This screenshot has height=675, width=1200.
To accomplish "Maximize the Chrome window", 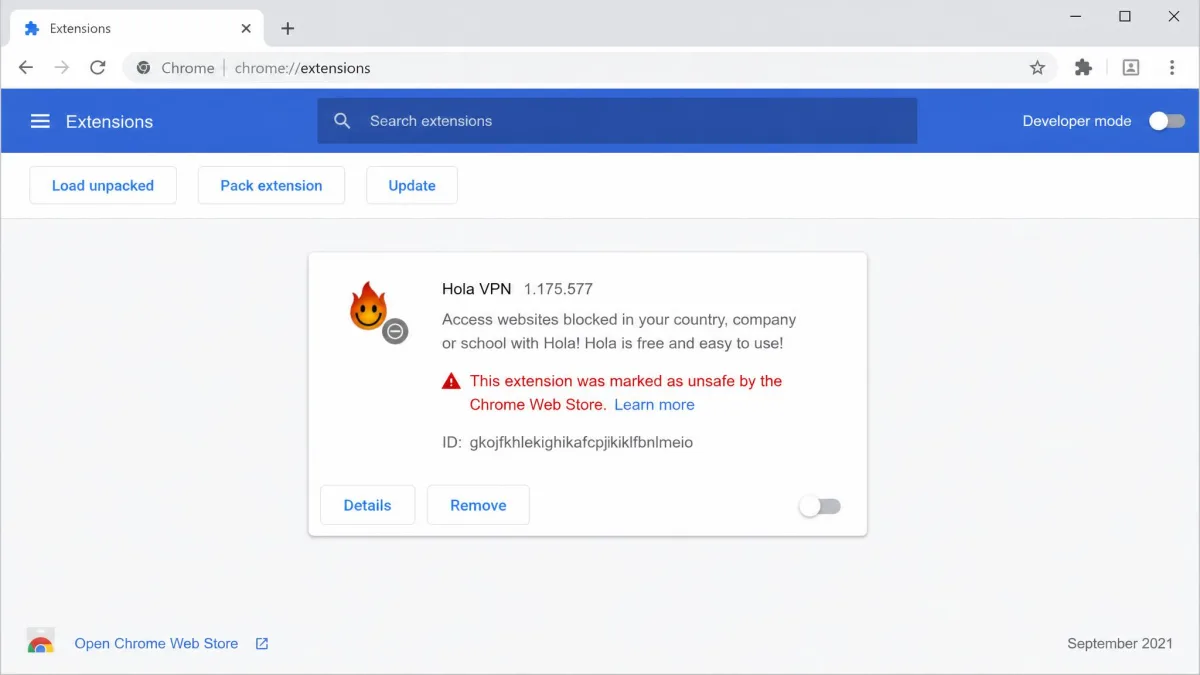I will tap(1125, 16).
